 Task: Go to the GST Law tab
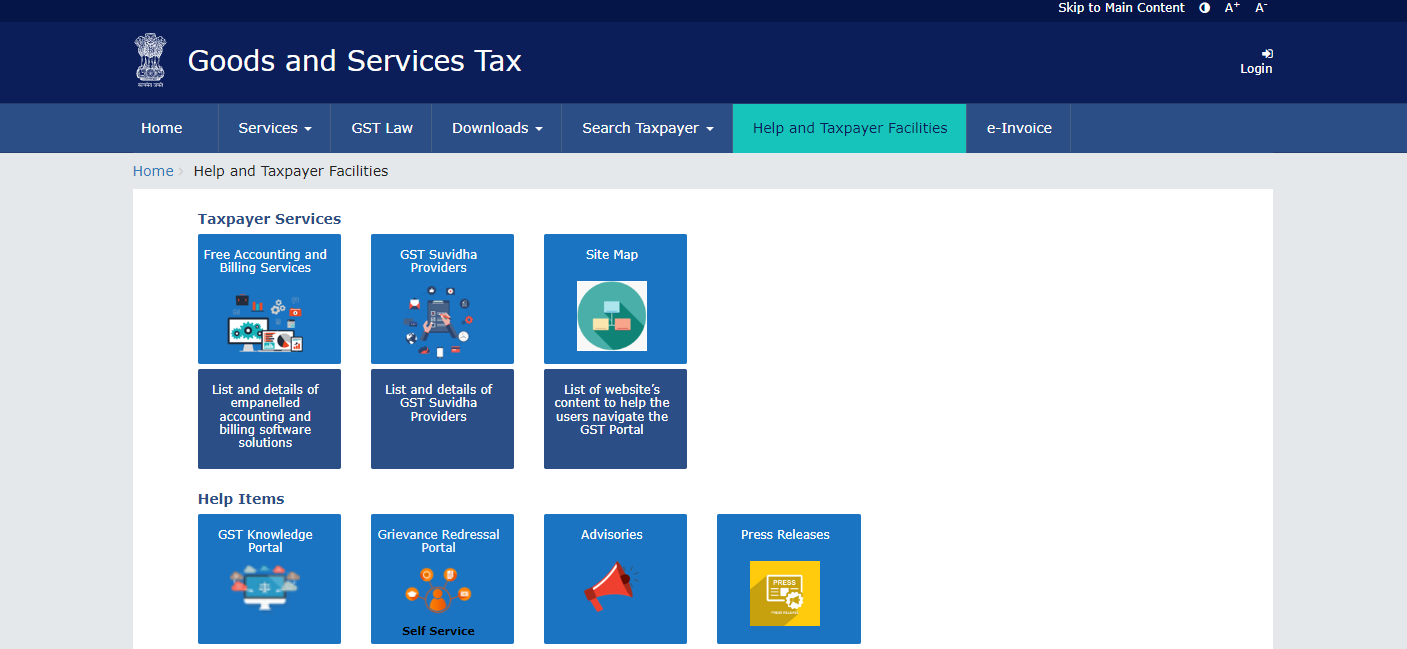coord(382,128)
